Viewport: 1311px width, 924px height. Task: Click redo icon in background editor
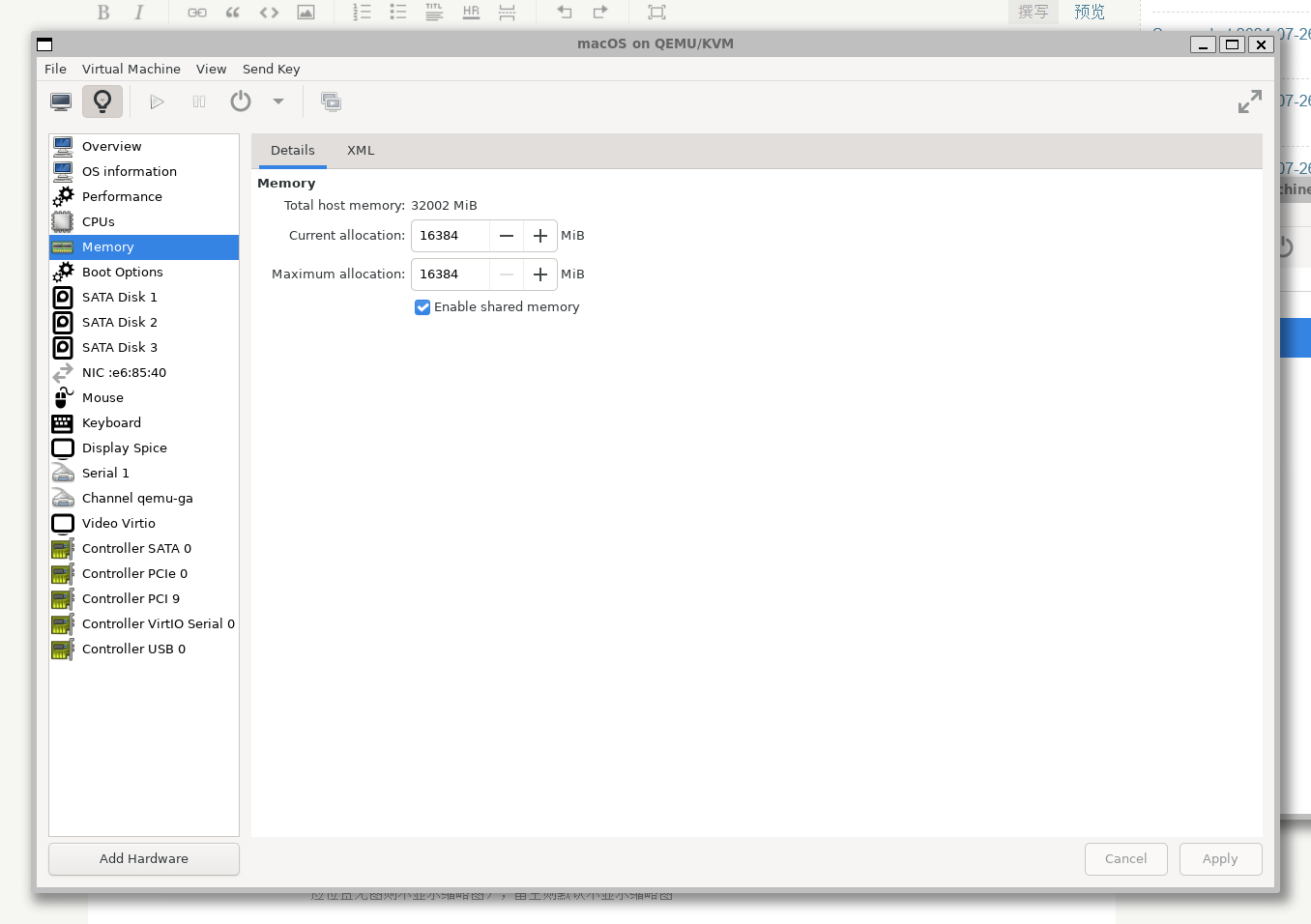tap(600, 12)
